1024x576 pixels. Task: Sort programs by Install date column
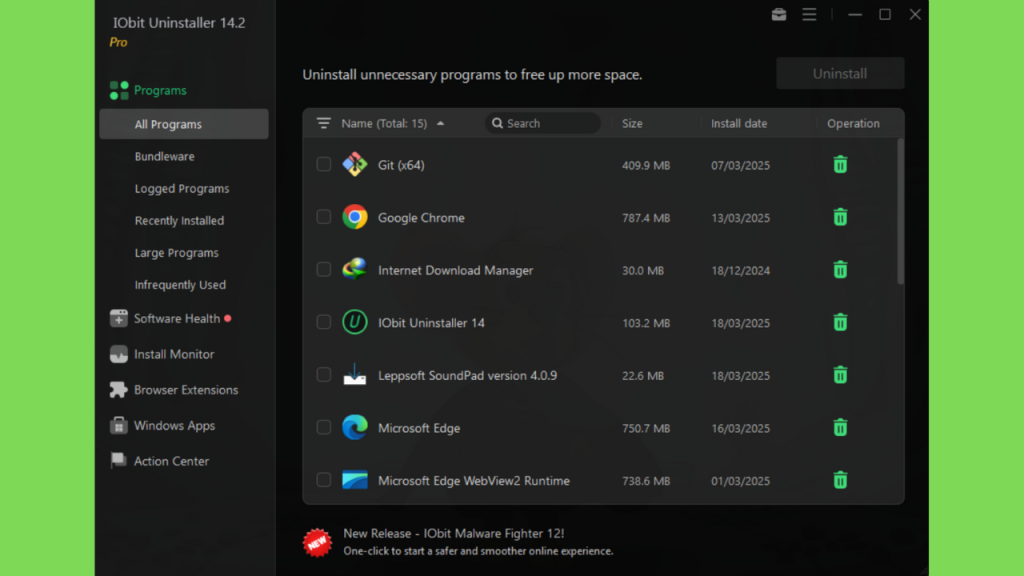[739, 123]
